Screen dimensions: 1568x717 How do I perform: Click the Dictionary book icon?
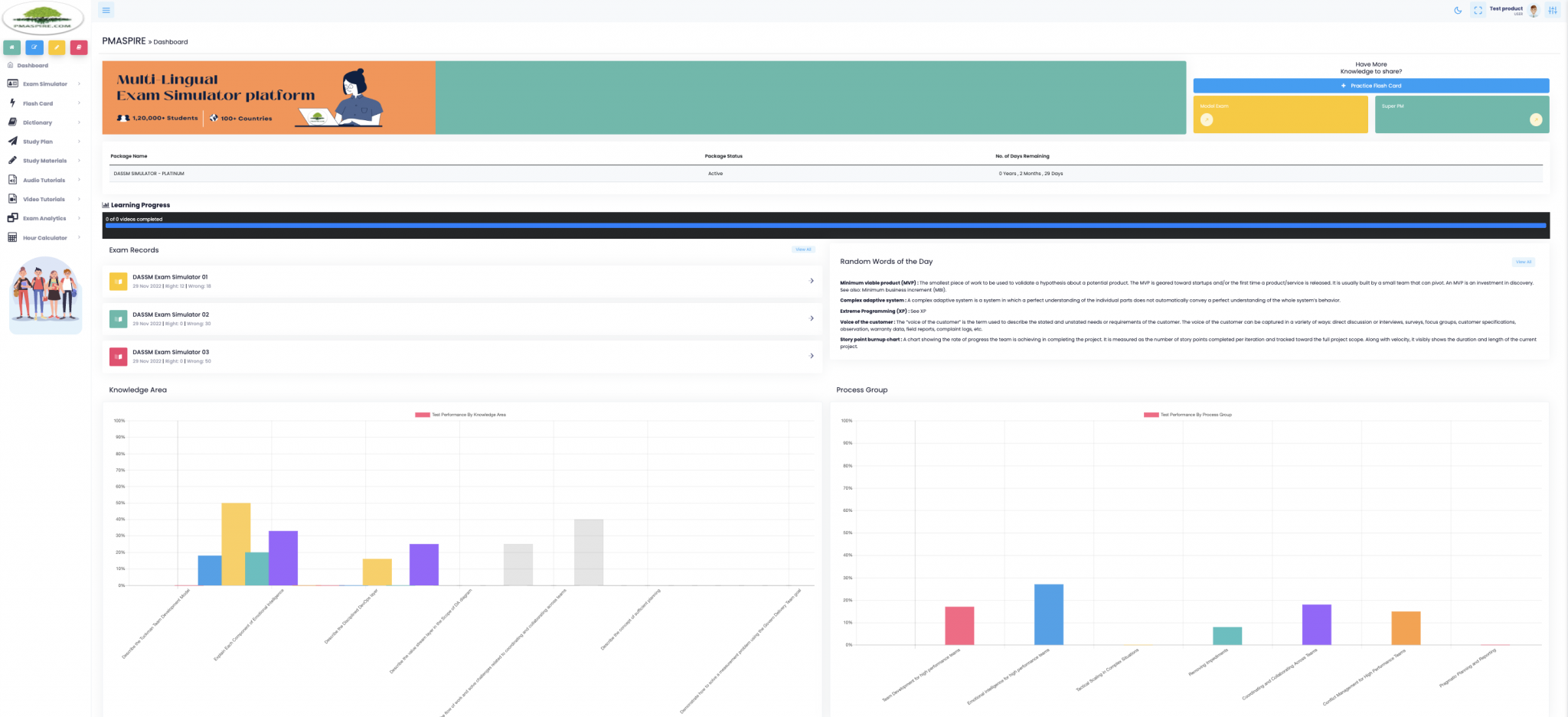12,122
